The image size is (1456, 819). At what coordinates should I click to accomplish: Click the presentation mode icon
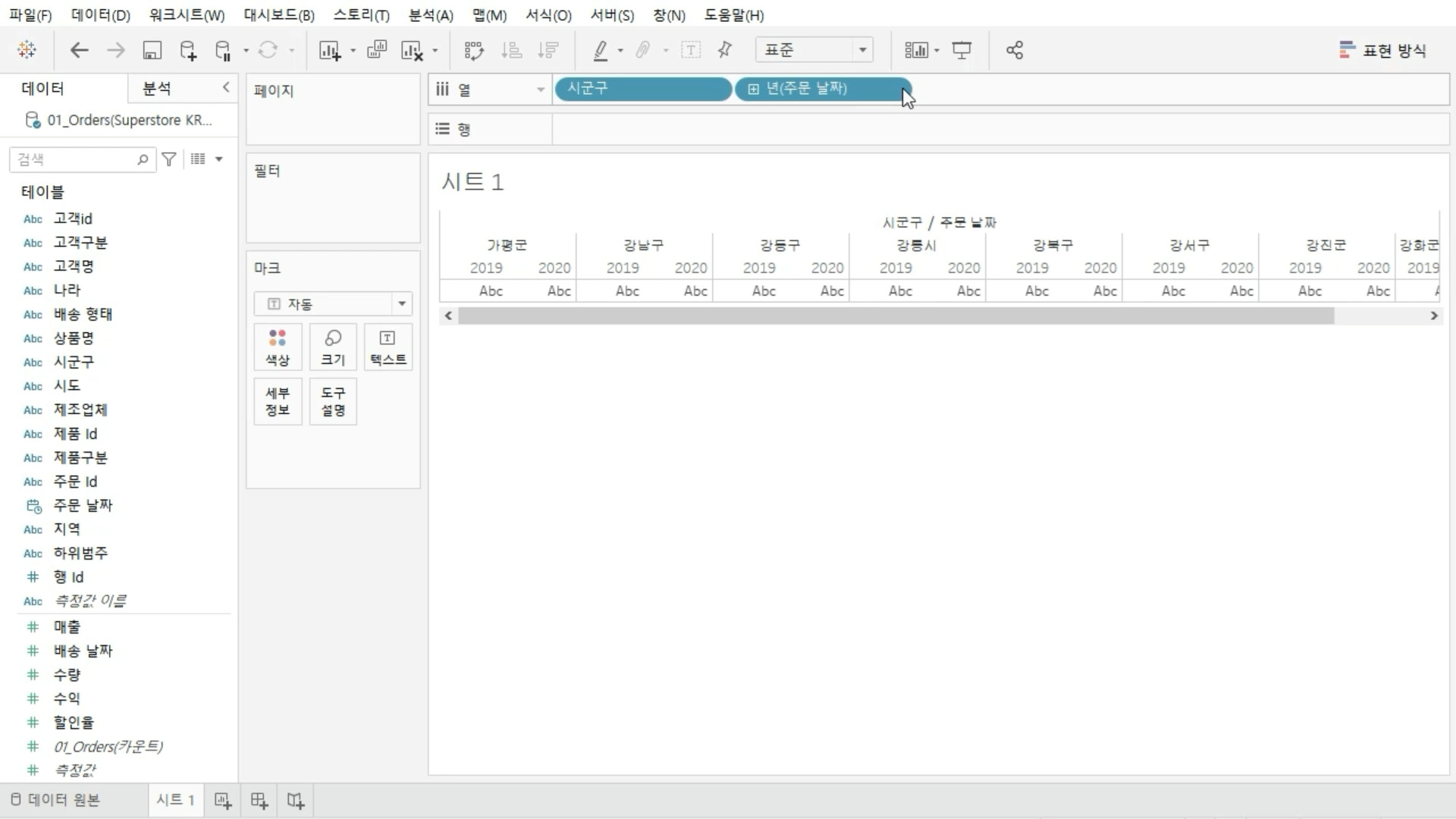click(962, 51)
